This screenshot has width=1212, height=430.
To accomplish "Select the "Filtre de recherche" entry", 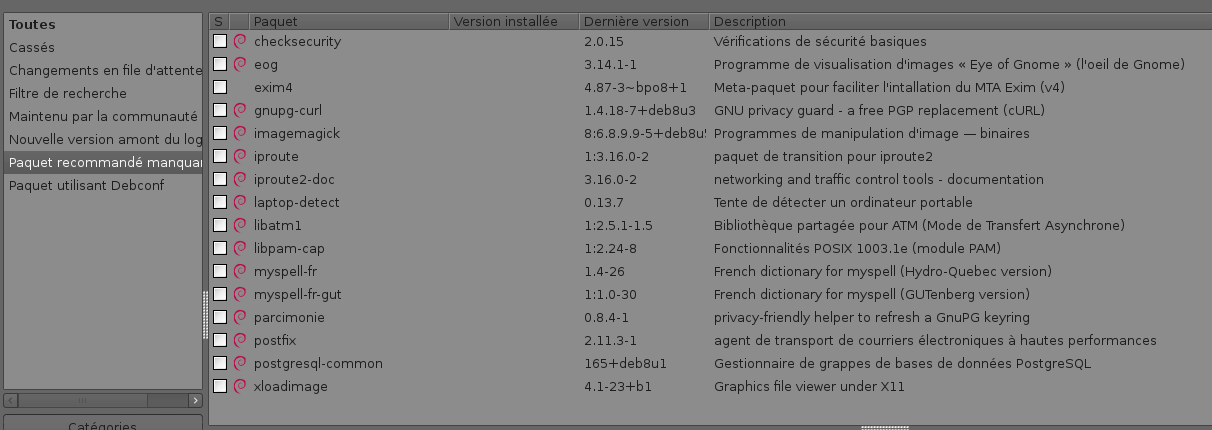I will coord(68,93).
